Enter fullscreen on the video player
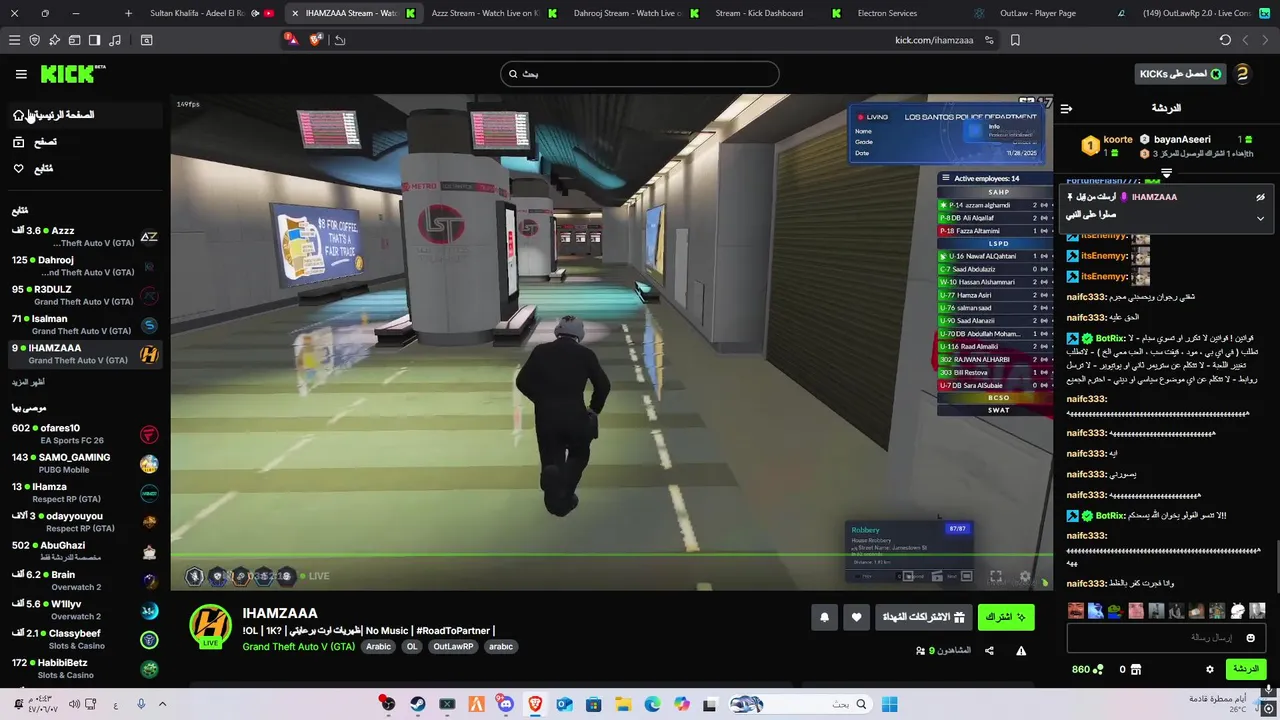Viewport: 1280px width, 720px height. [x=996, y=576]
